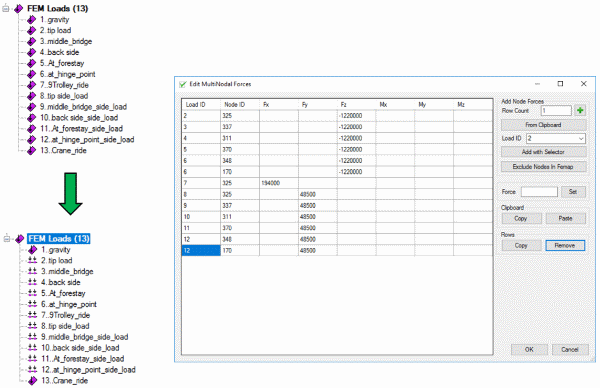Click the purple FEM Loads icon at the top tree root
Viewport: 600px width, 388px height.
tap(19, 8)
